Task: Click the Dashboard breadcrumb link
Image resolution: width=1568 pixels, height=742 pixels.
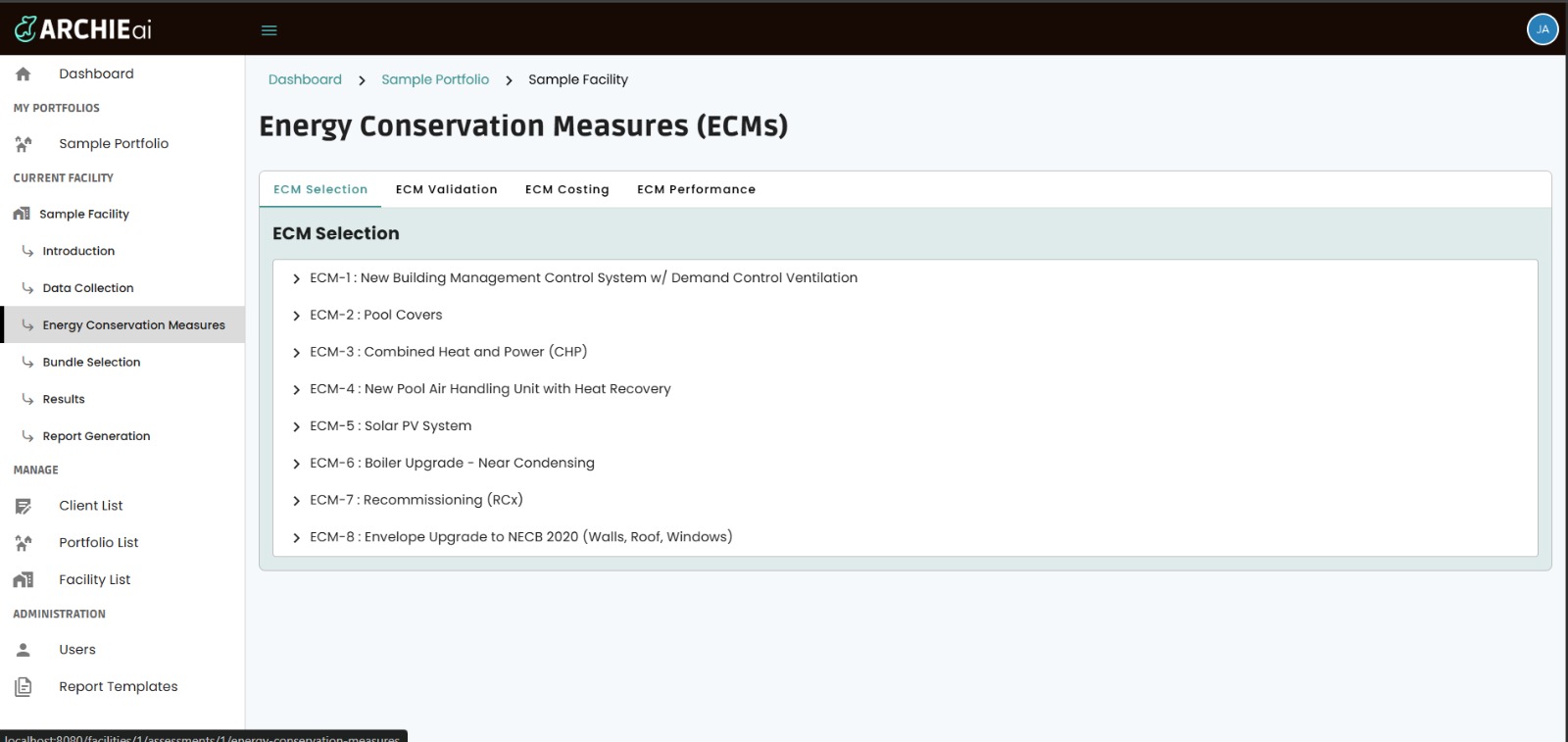Action: click(x=305, y=79)
